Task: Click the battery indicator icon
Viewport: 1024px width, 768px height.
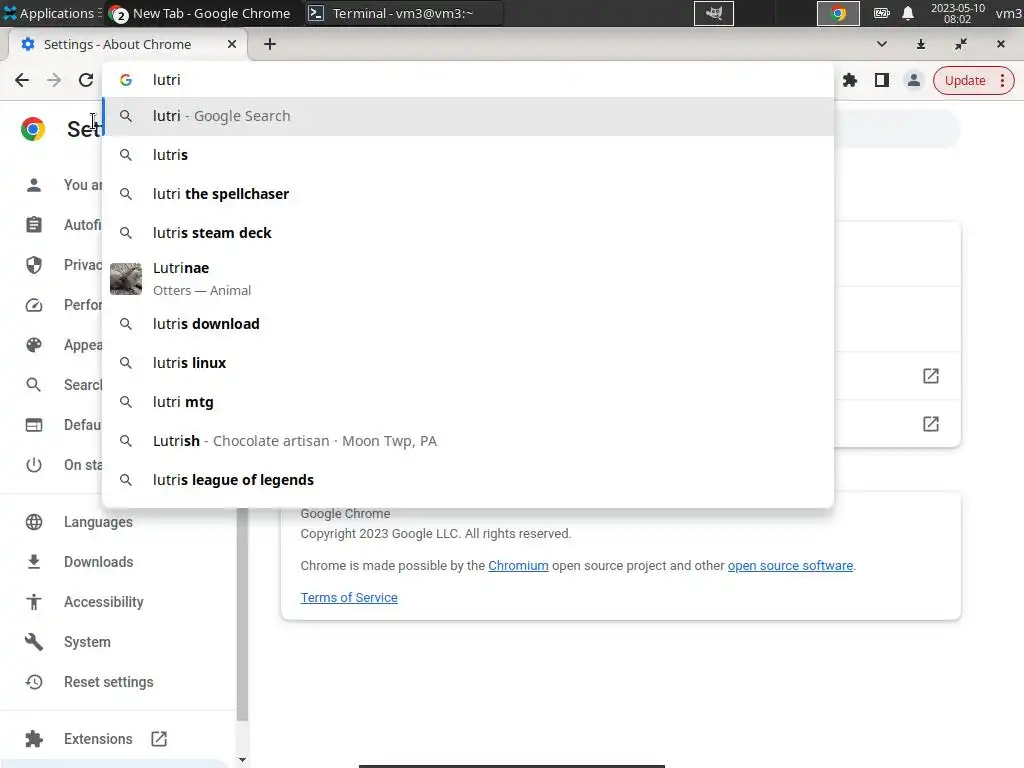Action: pyautogui.click(x=882, y=13)
